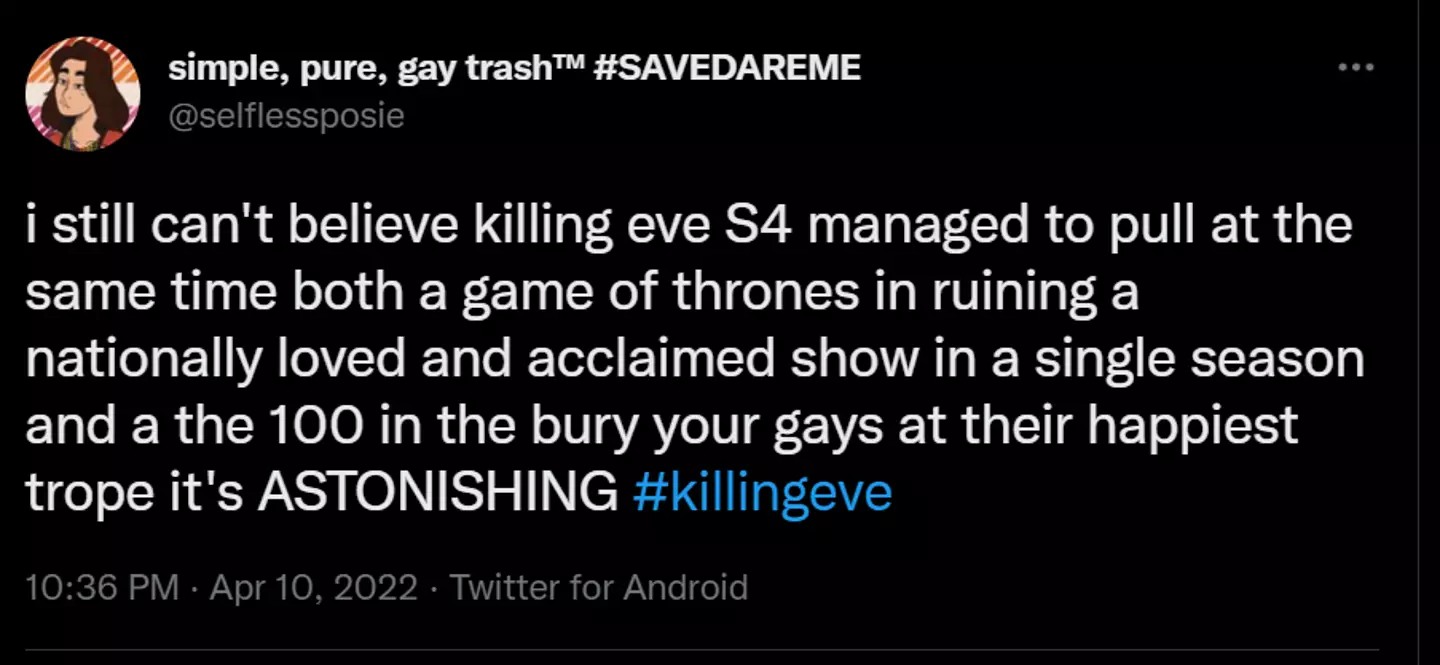Viewport: 1440px width, 665px height.
Task: Click the Apr 10, 2022 date
Action: click(x=313, y=587)
